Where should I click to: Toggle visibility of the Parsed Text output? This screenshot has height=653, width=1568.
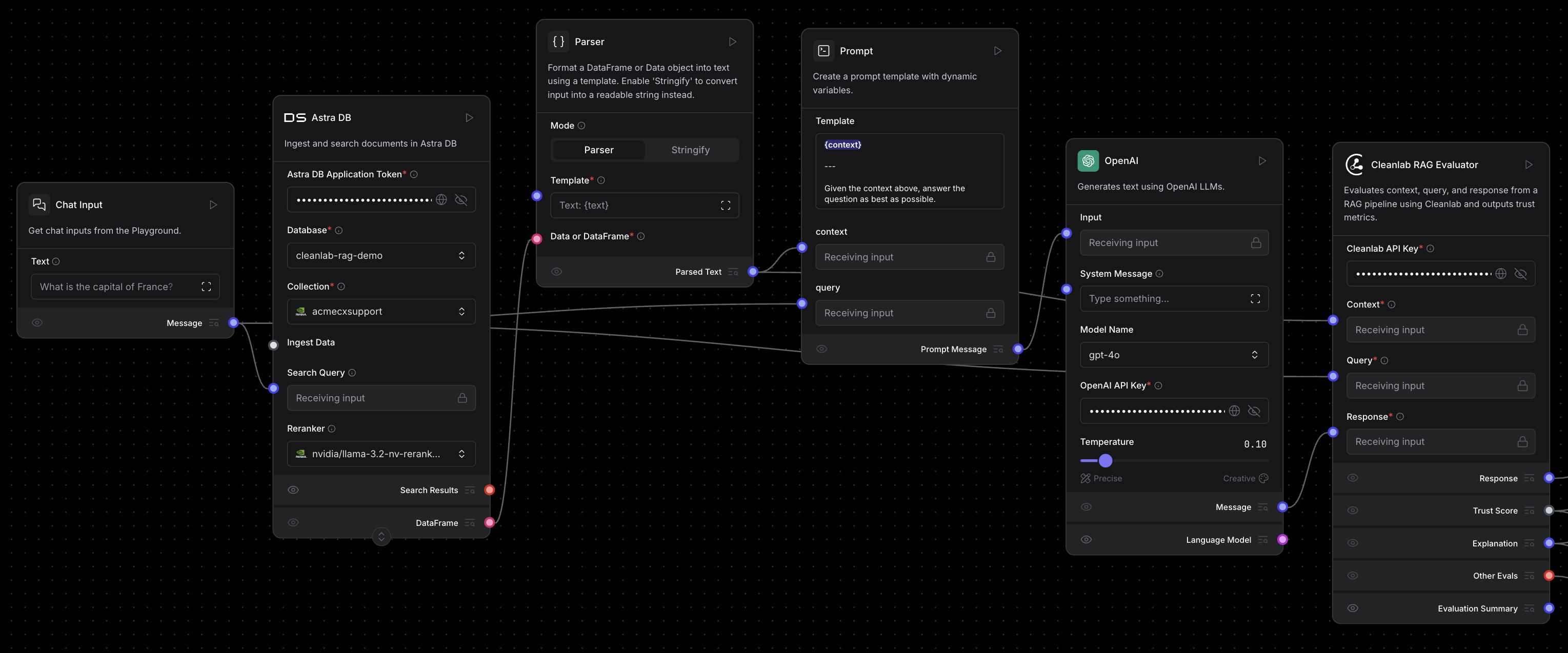tap(556, 272)
